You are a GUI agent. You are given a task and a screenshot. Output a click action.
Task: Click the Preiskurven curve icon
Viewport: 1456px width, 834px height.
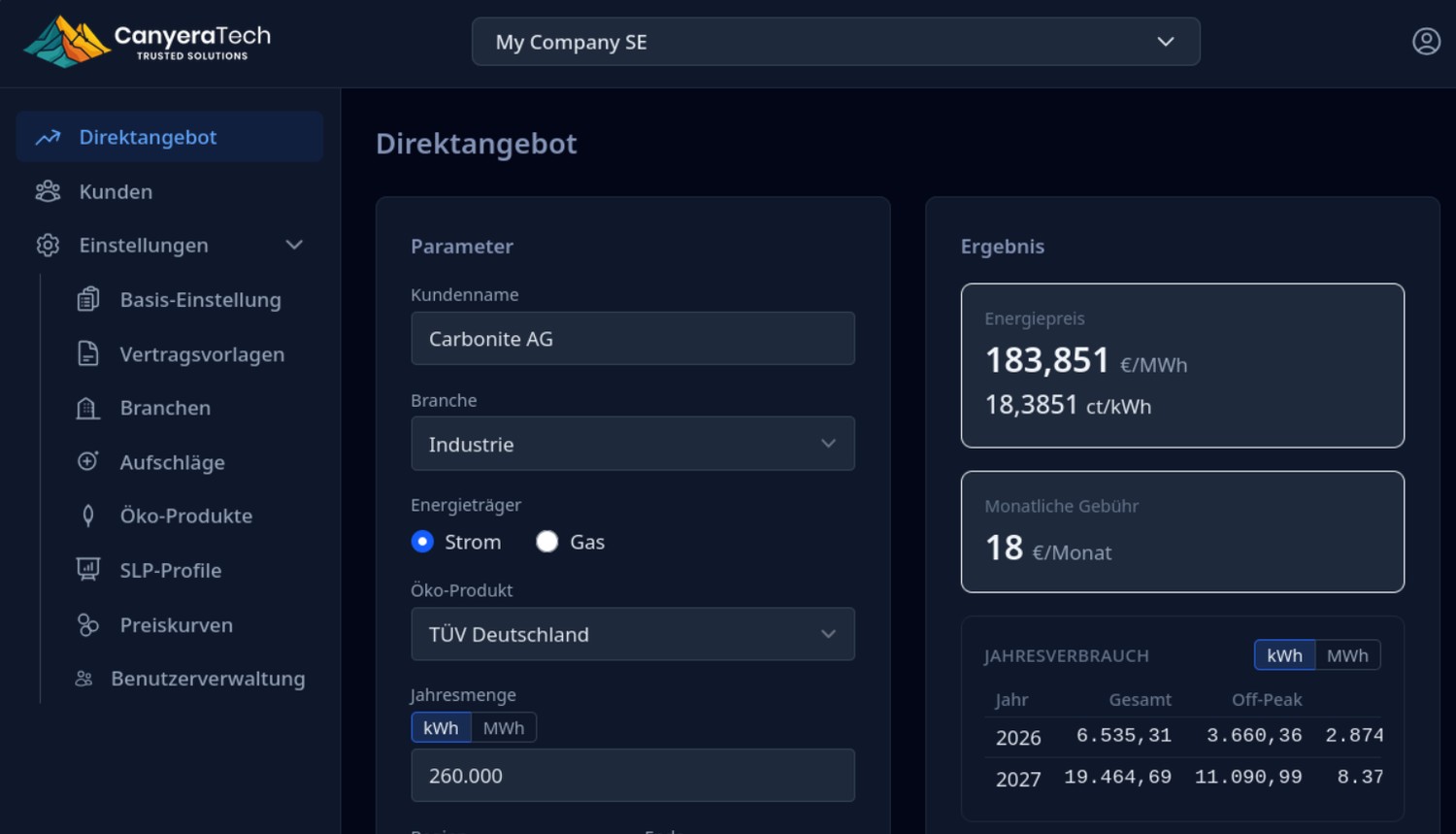tap(88, 625)
